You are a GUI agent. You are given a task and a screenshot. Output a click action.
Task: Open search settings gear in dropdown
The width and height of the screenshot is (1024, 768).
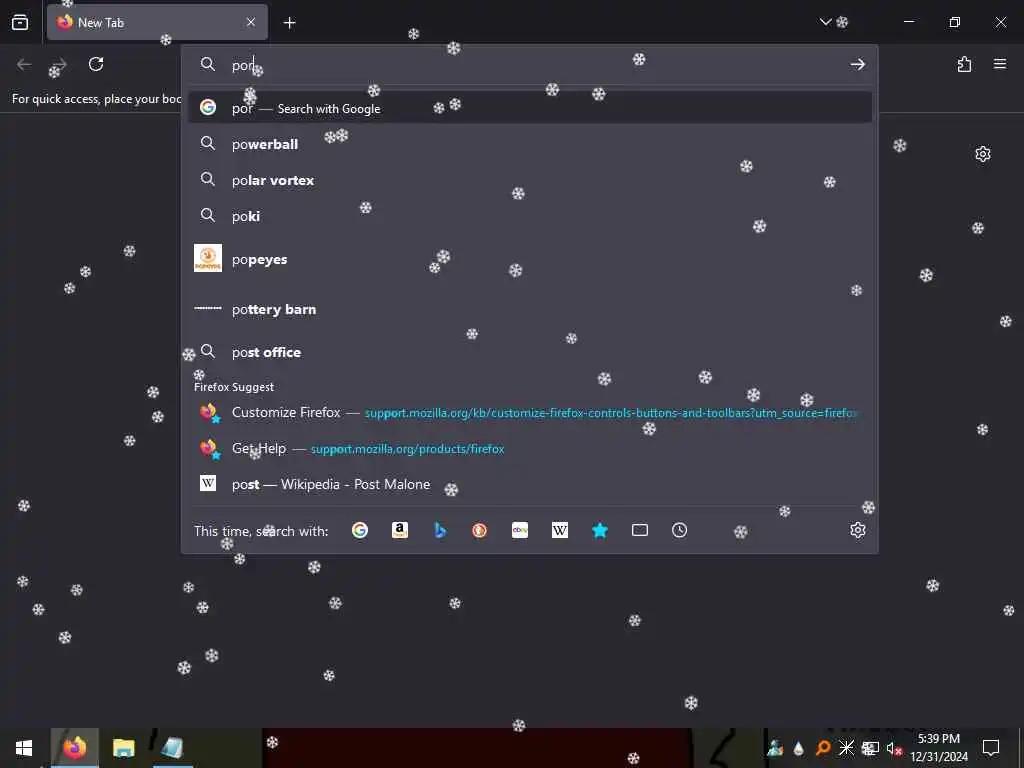point(857,530)
